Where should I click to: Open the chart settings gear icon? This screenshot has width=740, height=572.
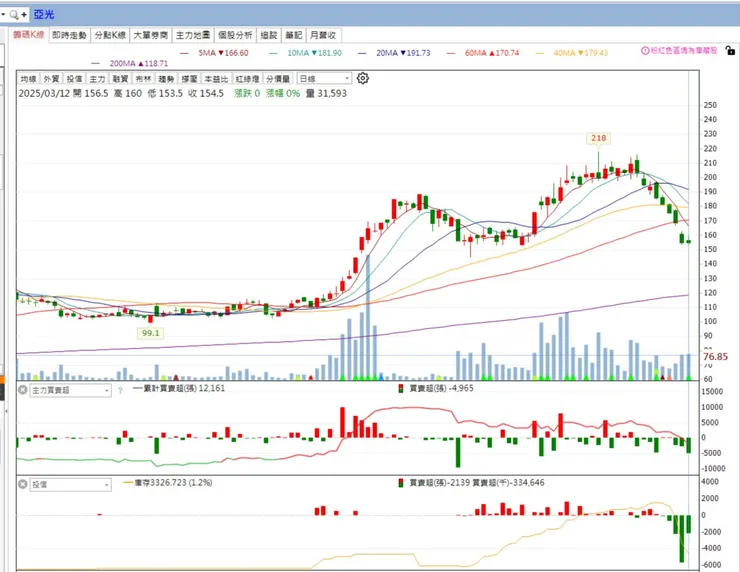tap(362, 78)
